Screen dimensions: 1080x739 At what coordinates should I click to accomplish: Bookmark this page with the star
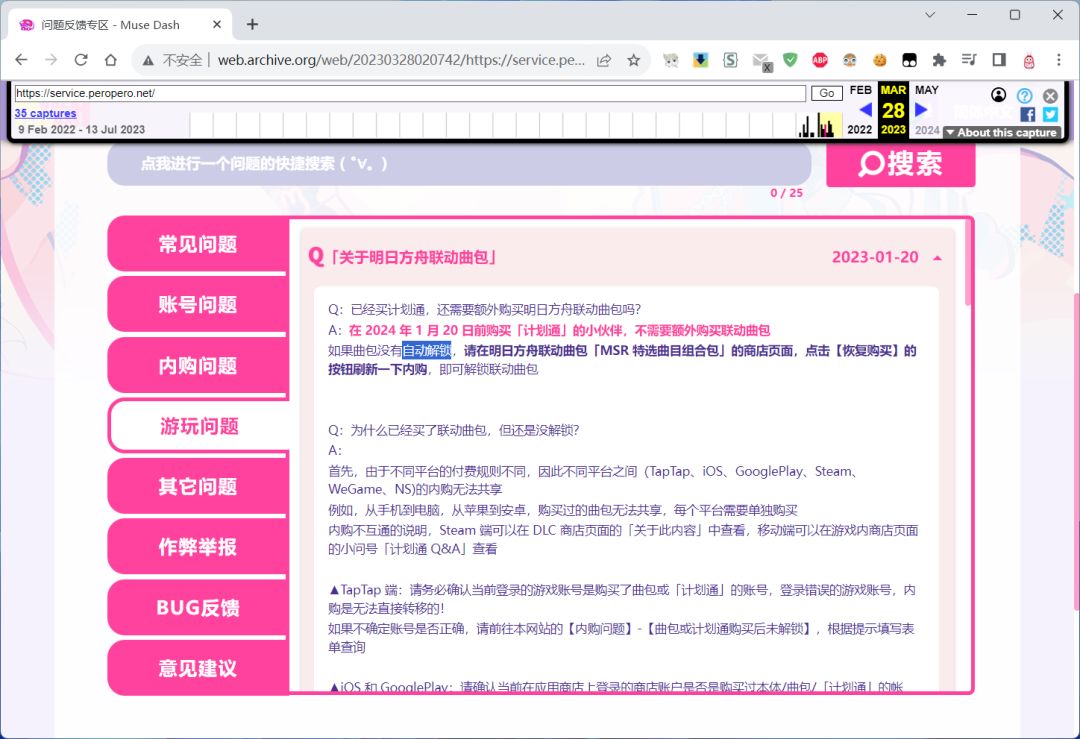pyautogui.click(x=634, y=60)
